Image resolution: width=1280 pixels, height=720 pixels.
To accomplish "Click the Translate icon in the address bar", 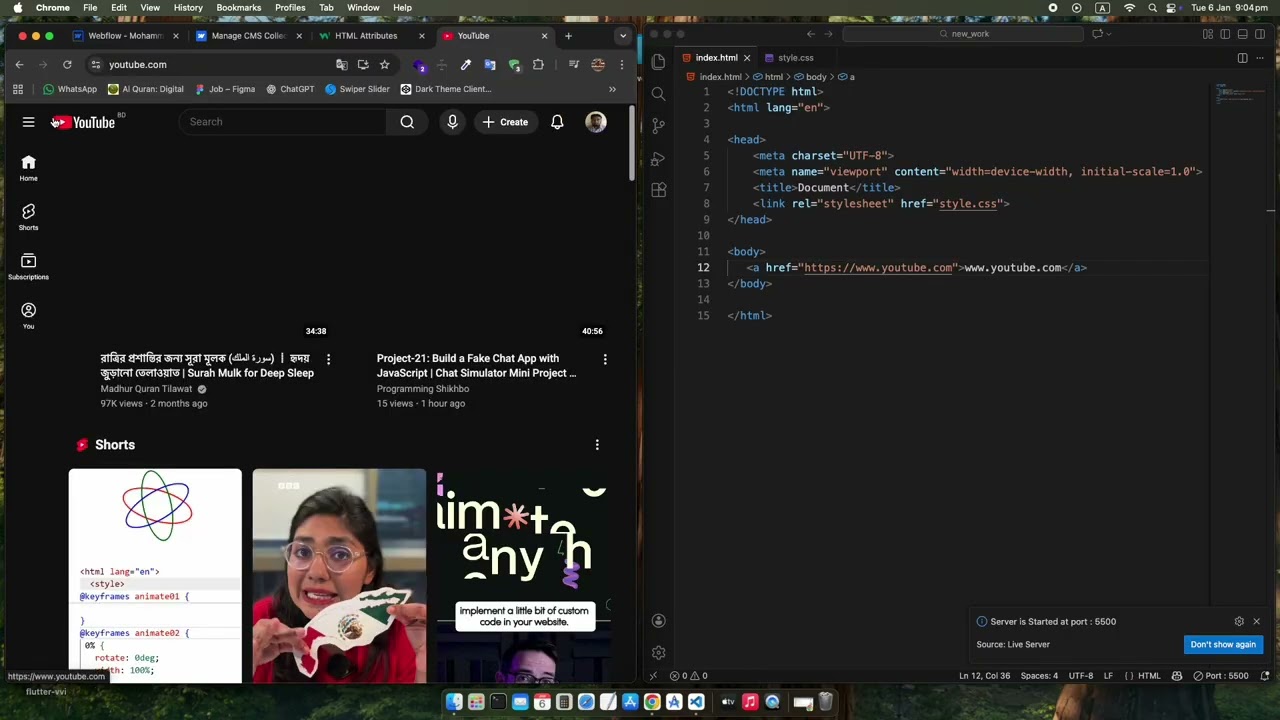I will pos(341,65).
